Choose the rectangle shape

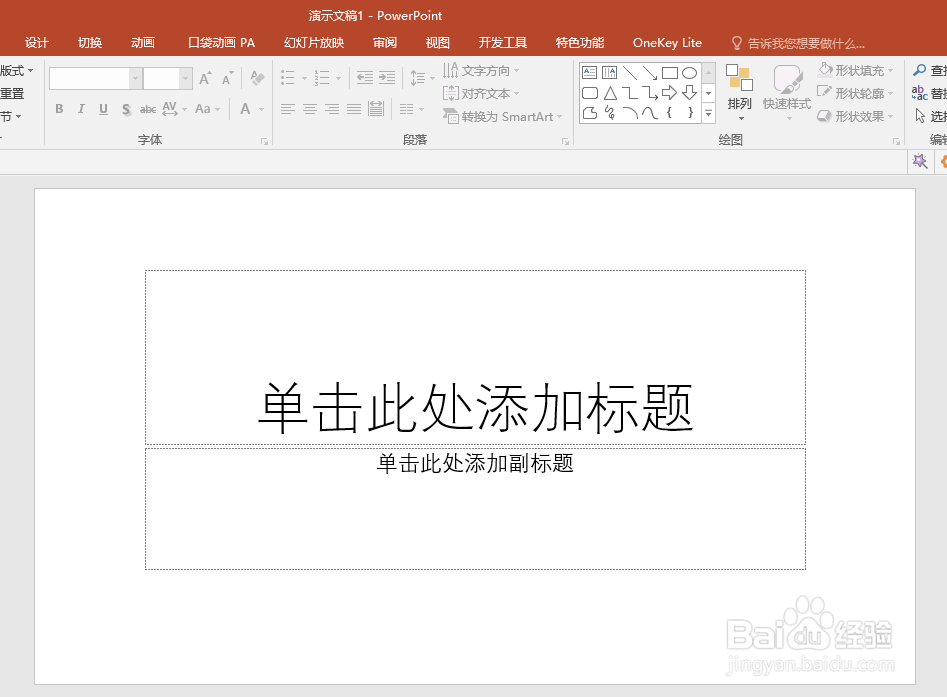670,73
